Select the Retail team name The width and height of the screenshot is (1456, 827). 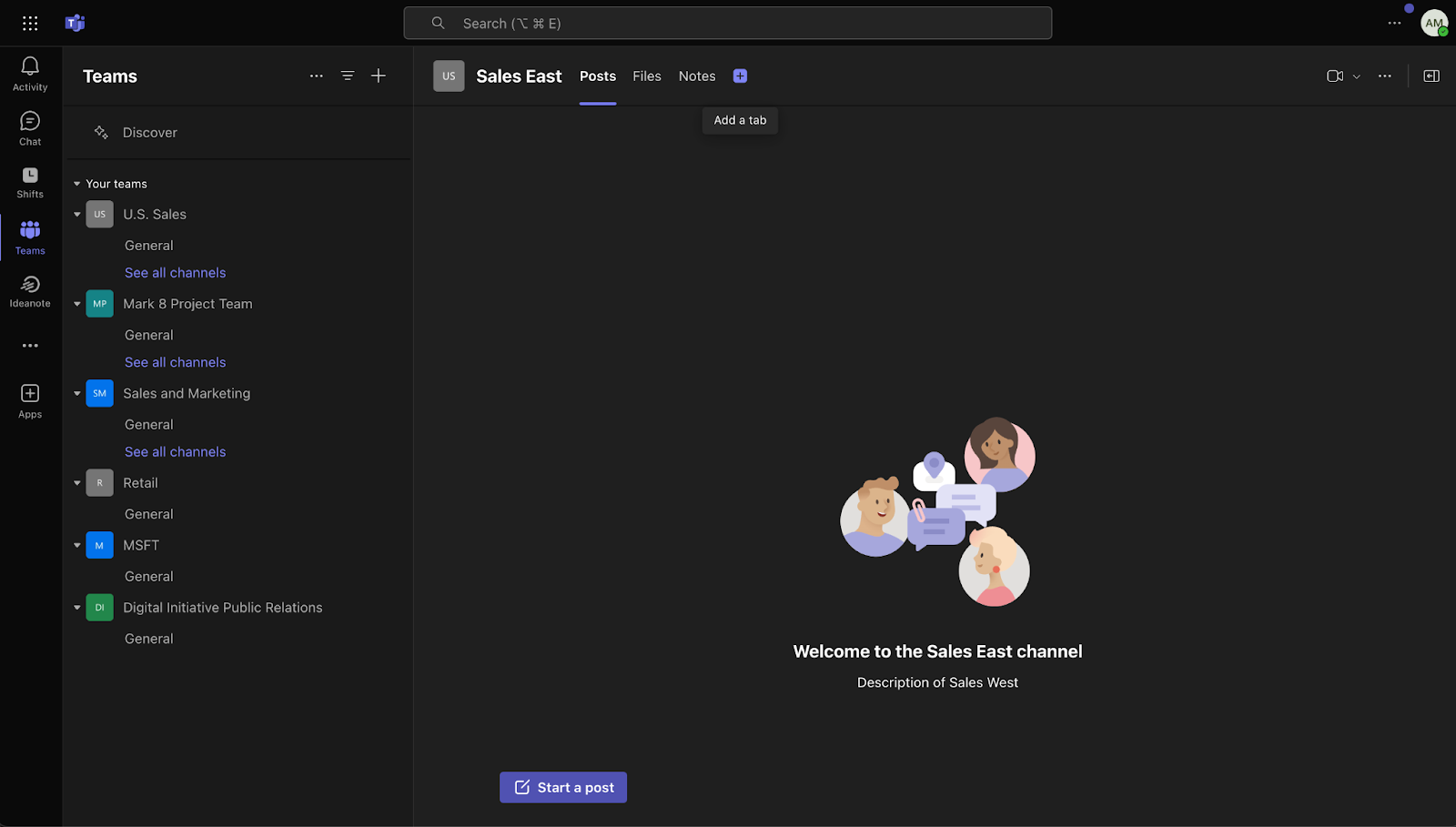point(141,483)
